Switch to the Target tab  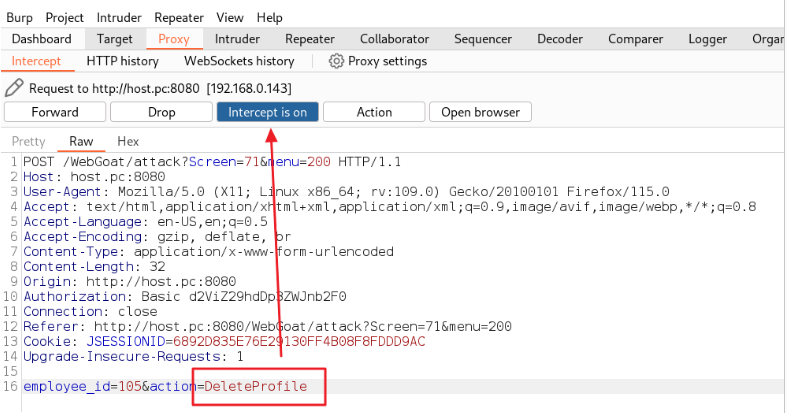(x=114, y=39)
